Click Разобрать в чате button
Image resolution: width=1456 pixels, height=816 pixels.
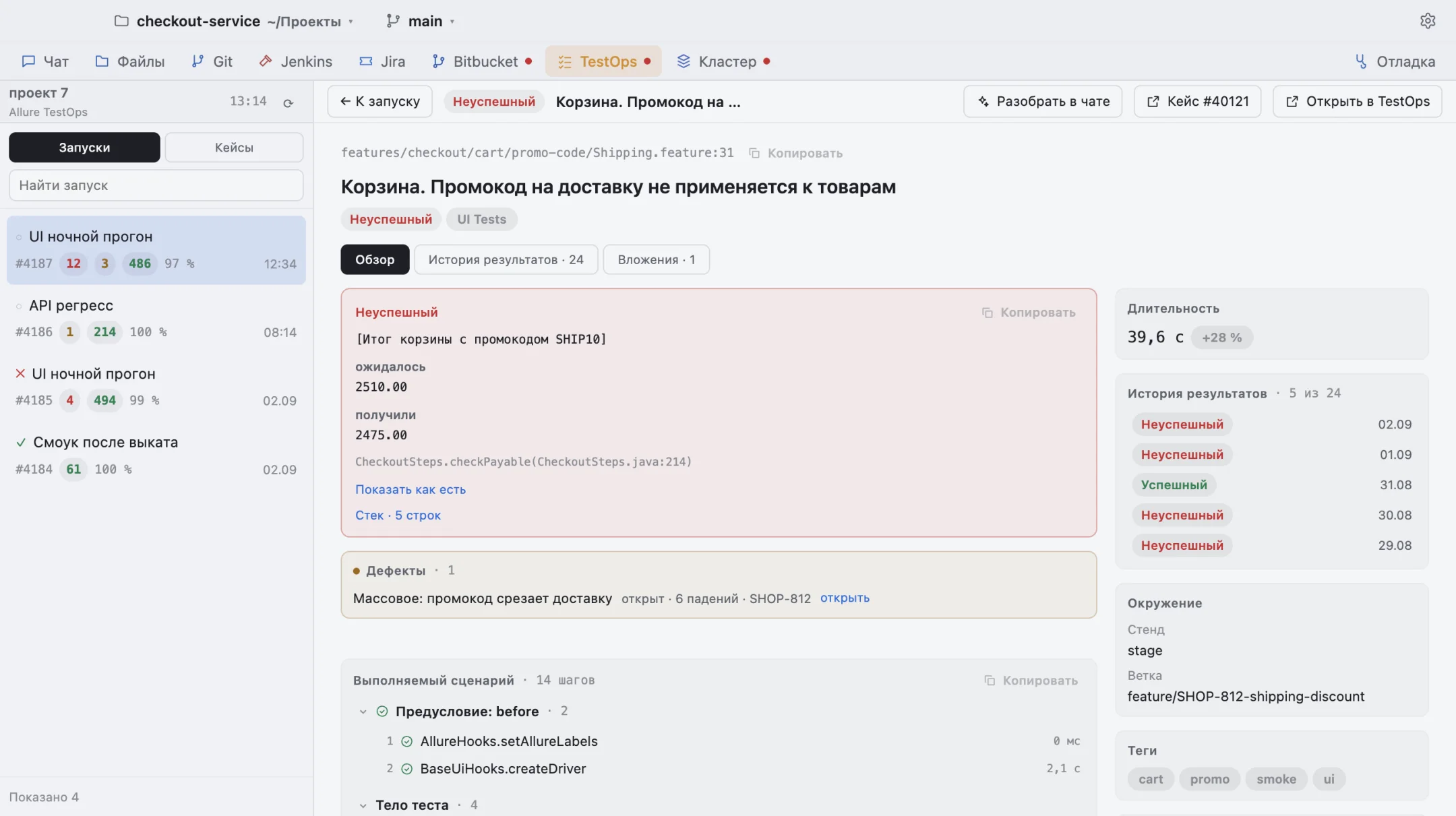click(x=1043, y=101)
